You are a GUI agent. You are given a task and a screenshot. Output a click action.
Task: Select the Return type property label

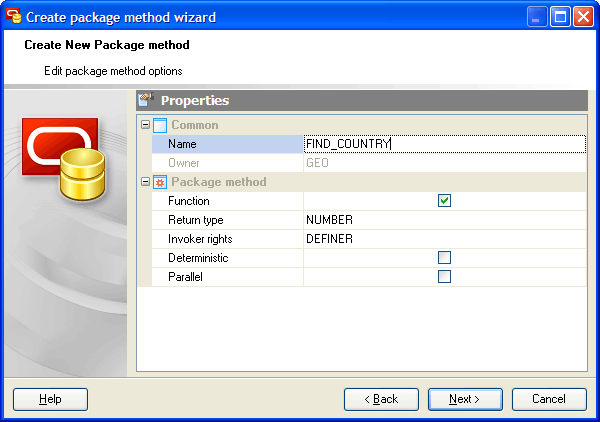[196, 220]
